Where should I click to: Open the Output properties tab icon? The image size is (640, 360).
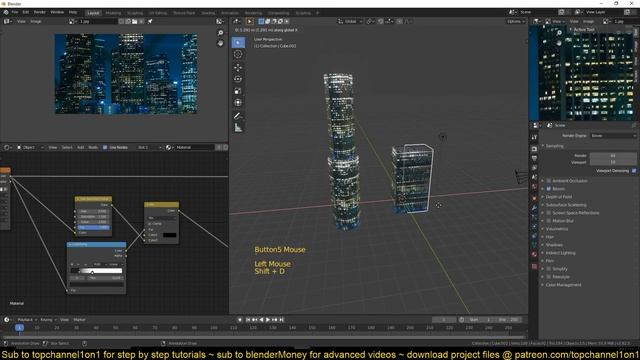click(x=534, y=158)
